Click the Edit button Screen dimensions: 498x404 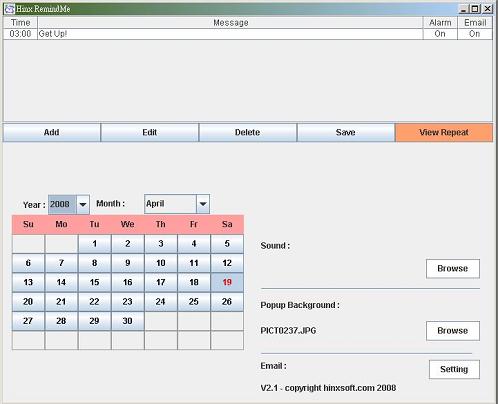click(149, 132)
